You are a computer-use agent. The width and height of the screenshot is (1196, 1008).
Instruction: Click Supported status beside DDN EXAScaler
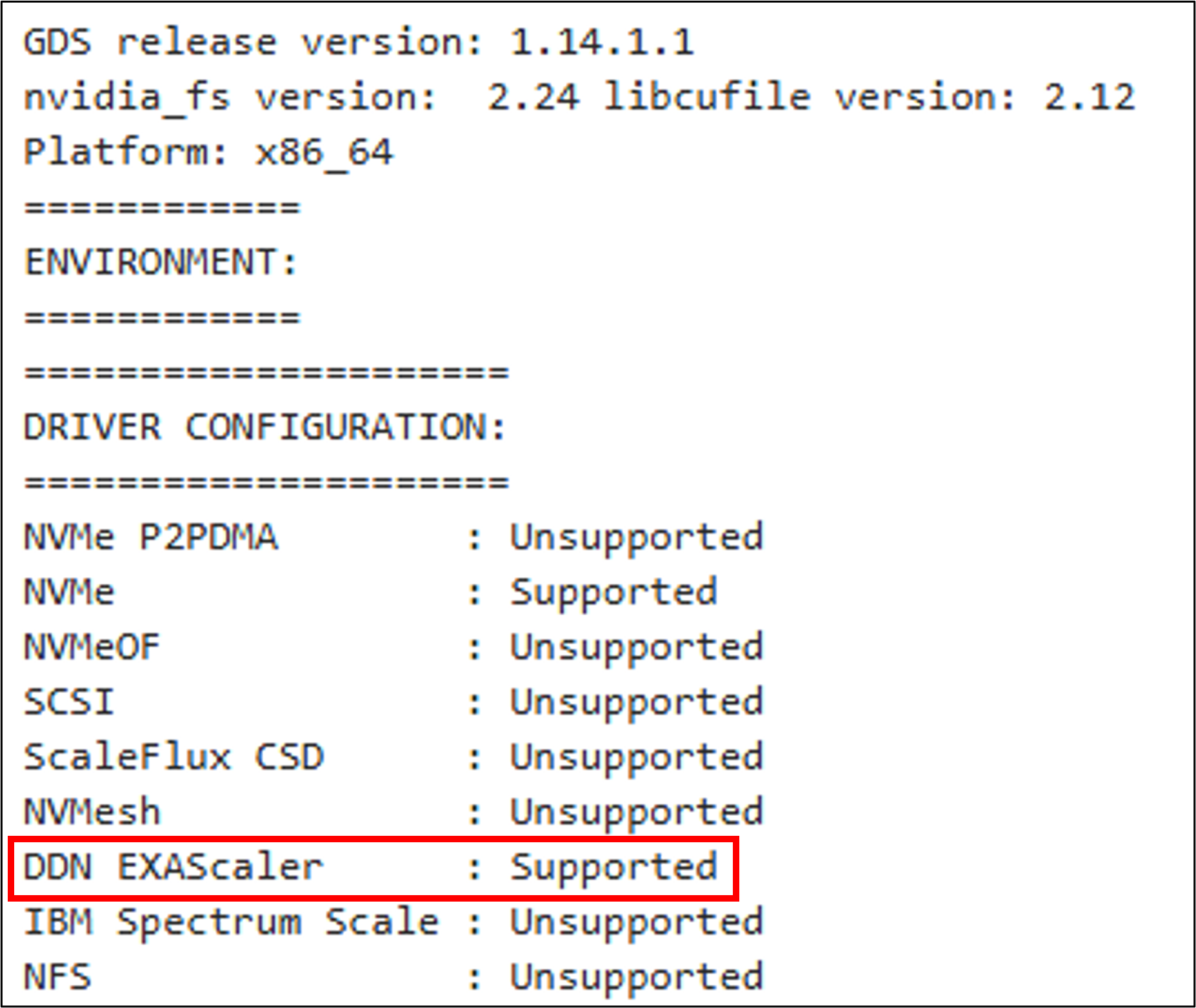click(x=613, y=867)
